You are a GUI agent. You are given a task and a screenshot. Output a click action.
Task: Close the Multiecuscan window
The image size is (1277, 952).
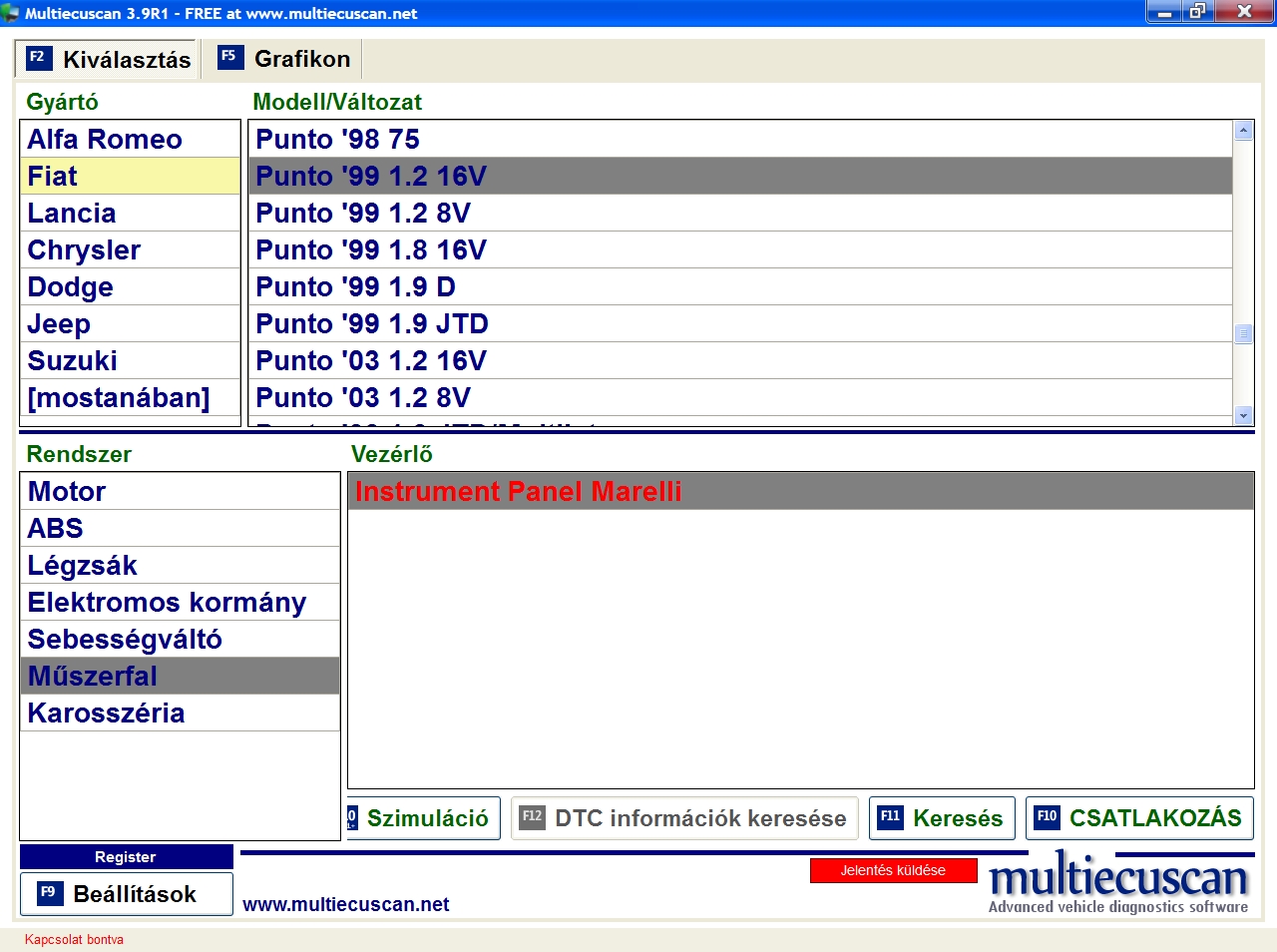pos(1244,12)
